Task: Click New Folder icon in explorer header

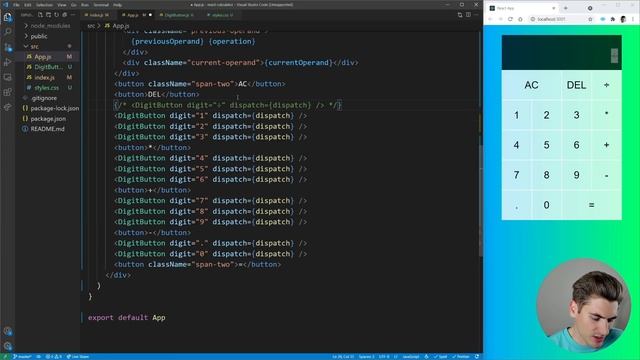Action: (48, 15)
